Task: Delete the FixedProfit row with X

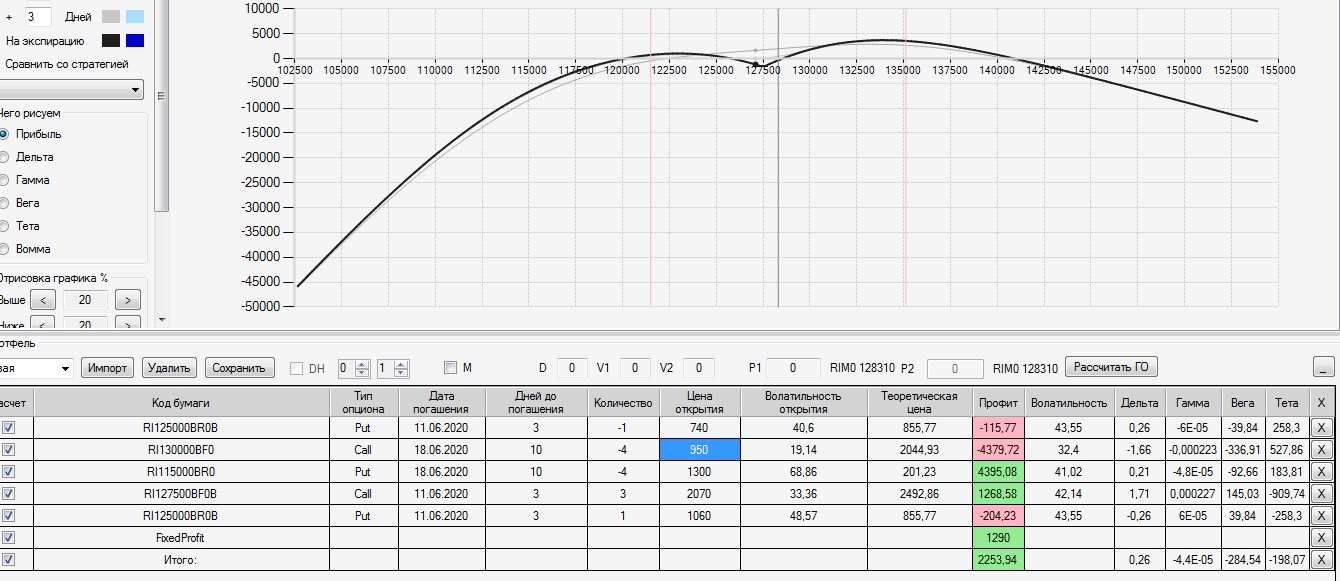Action: (x=1321, y=538)
